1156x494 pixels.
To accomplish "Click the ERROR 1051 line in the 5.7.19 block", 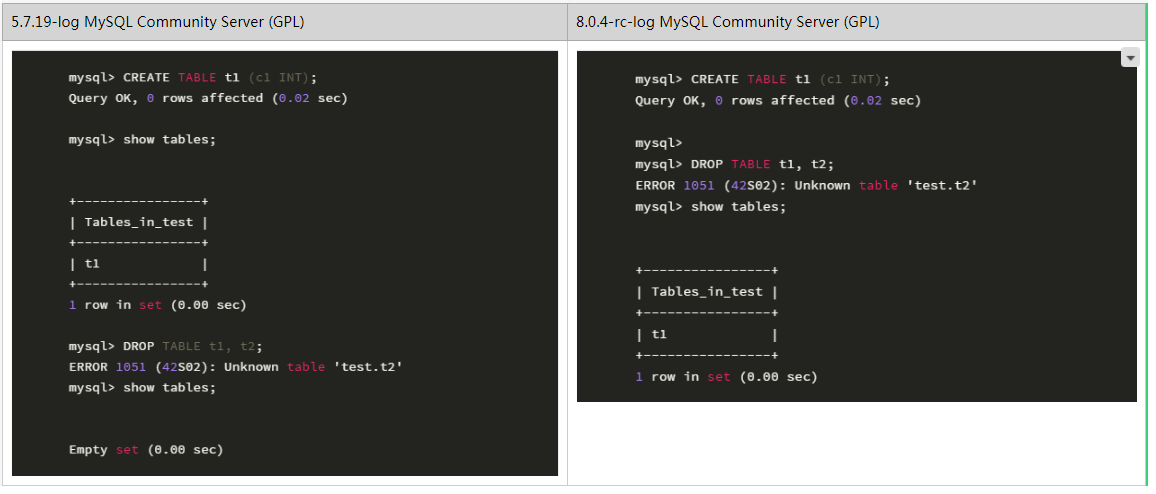I will pyautogui.click(x=236, y=366).
